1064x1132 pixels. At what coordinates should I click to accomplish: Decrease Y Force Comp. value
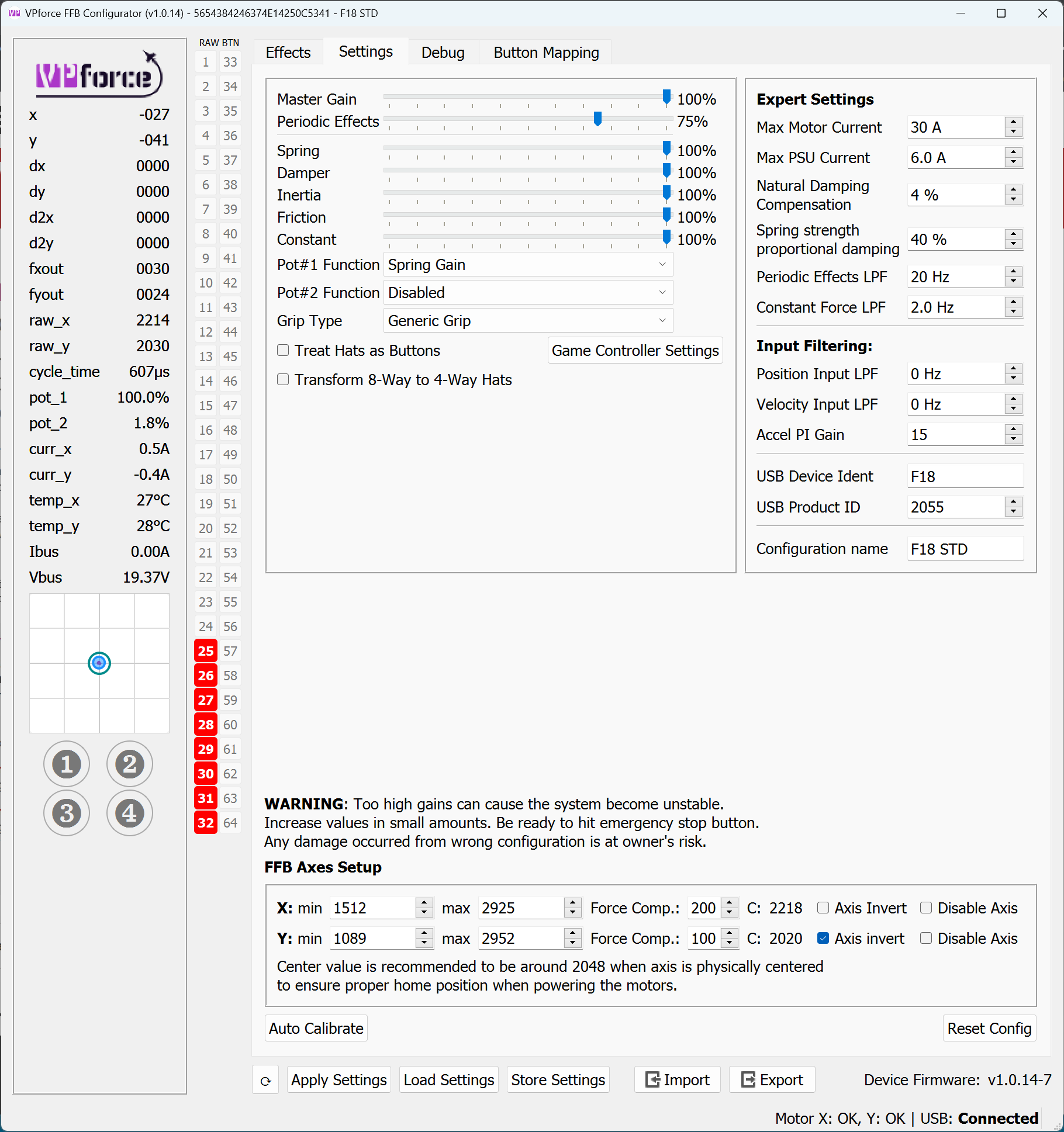[x=729, y=944]
